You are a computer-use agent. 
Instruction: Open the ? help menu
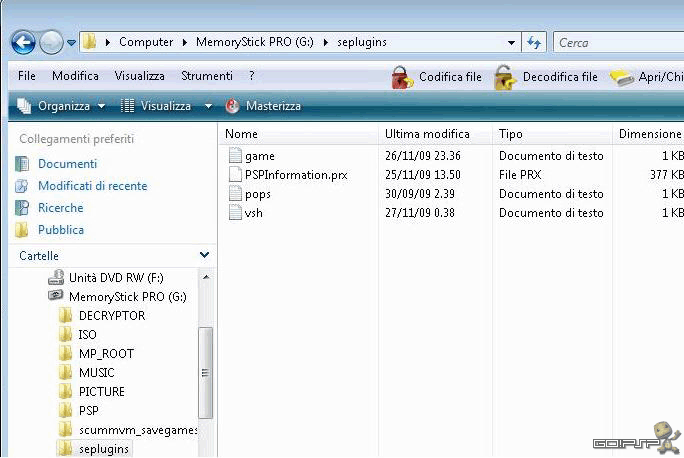click(x=252, y=76)
